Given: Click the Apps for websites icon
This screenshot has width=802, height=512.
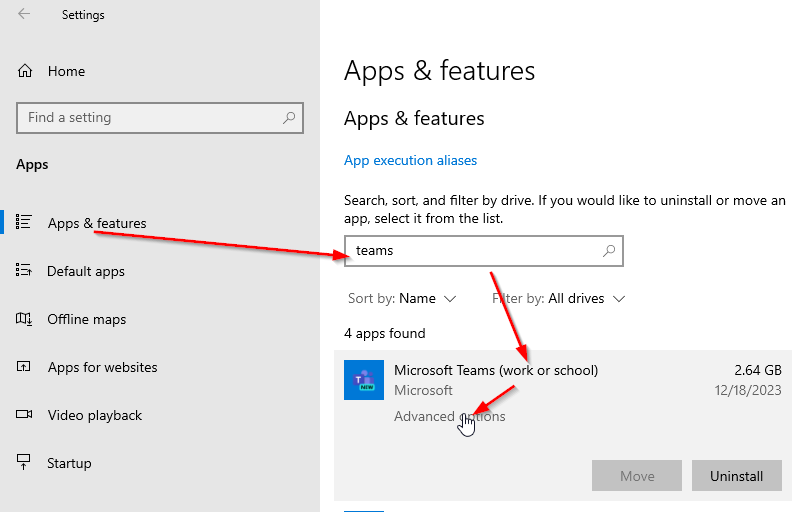Looking at the screenshot, I should [x=24, y=367].
